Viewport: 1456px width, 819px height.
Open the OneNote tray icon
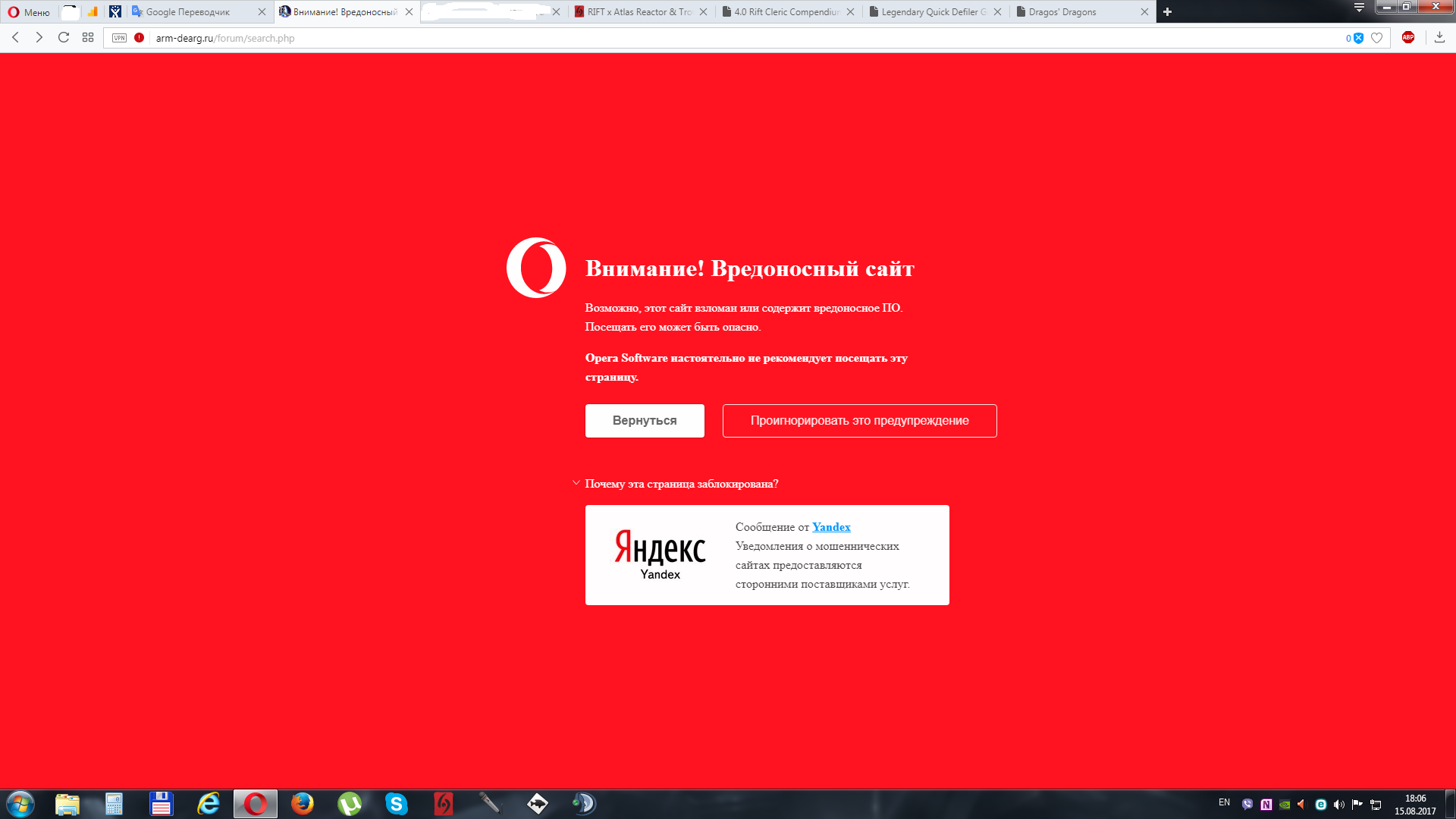(1266, 805)
